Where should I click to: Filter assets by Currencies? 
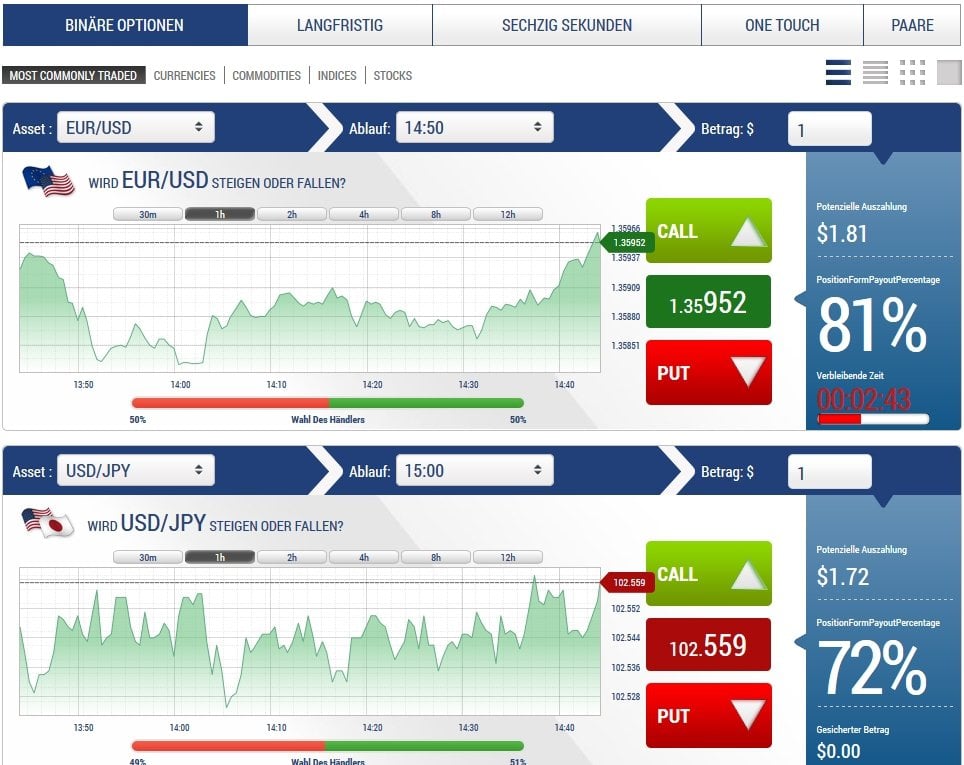(x=184, y=76)
